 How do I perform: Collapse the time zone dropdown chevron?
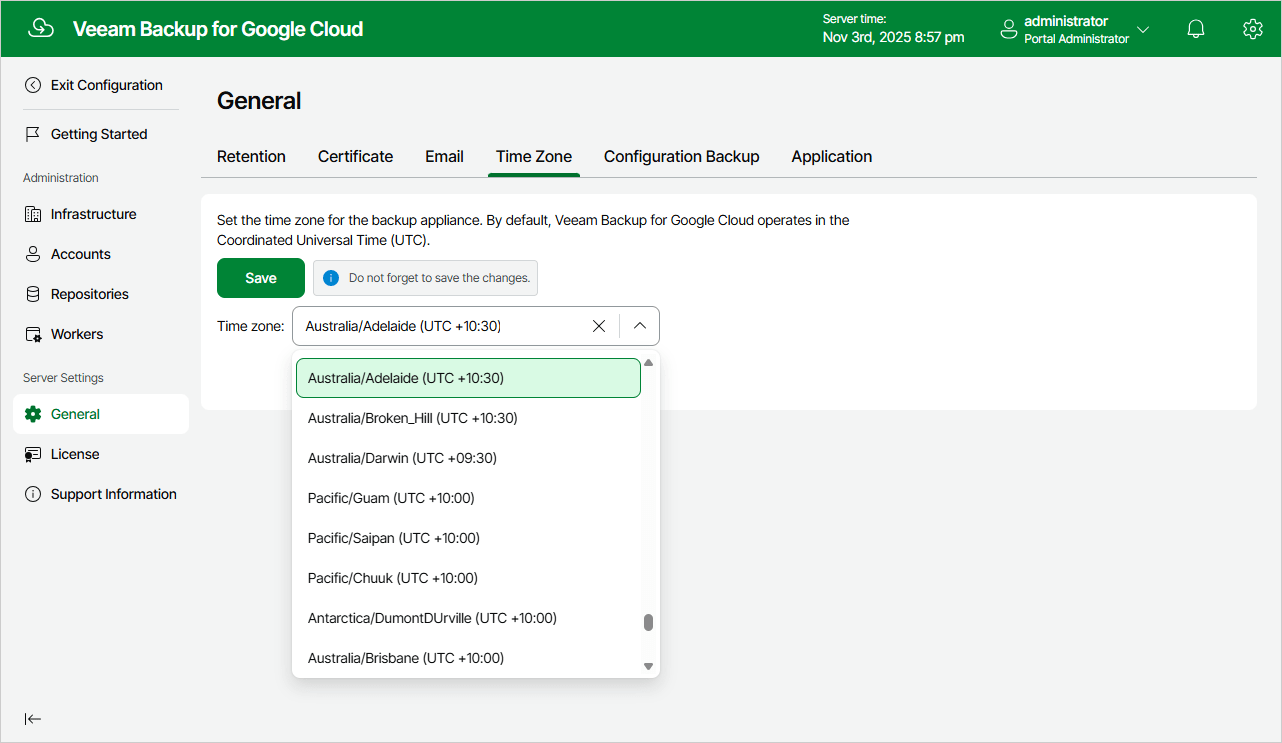click(639, 325)
